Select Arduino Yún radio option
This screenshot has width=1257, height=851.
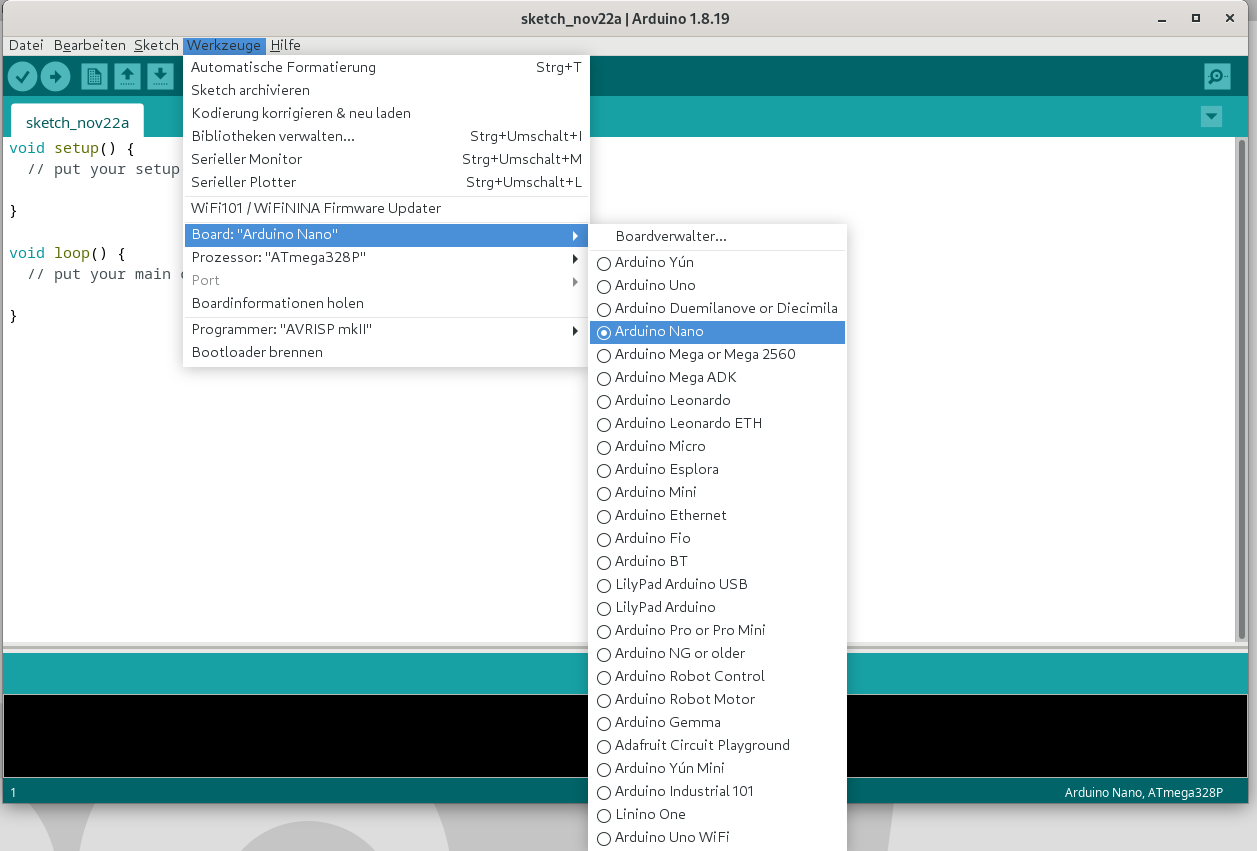718,262
